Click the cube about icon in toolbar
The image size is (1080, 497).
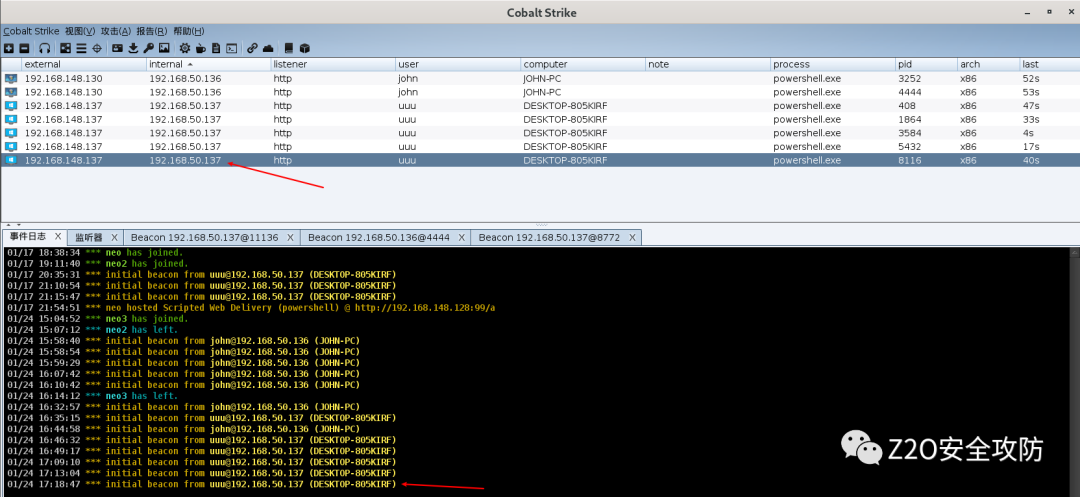pyautogui.click(x=304, y=48)
